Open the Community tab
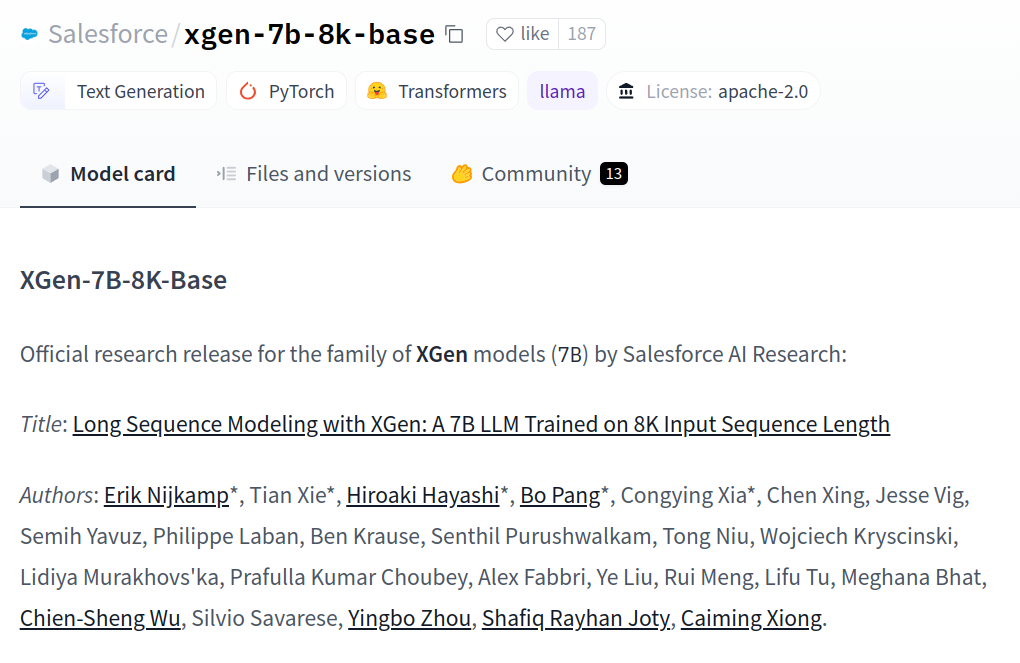Viewport: 1020px width, 663px height. pos(536,173)
